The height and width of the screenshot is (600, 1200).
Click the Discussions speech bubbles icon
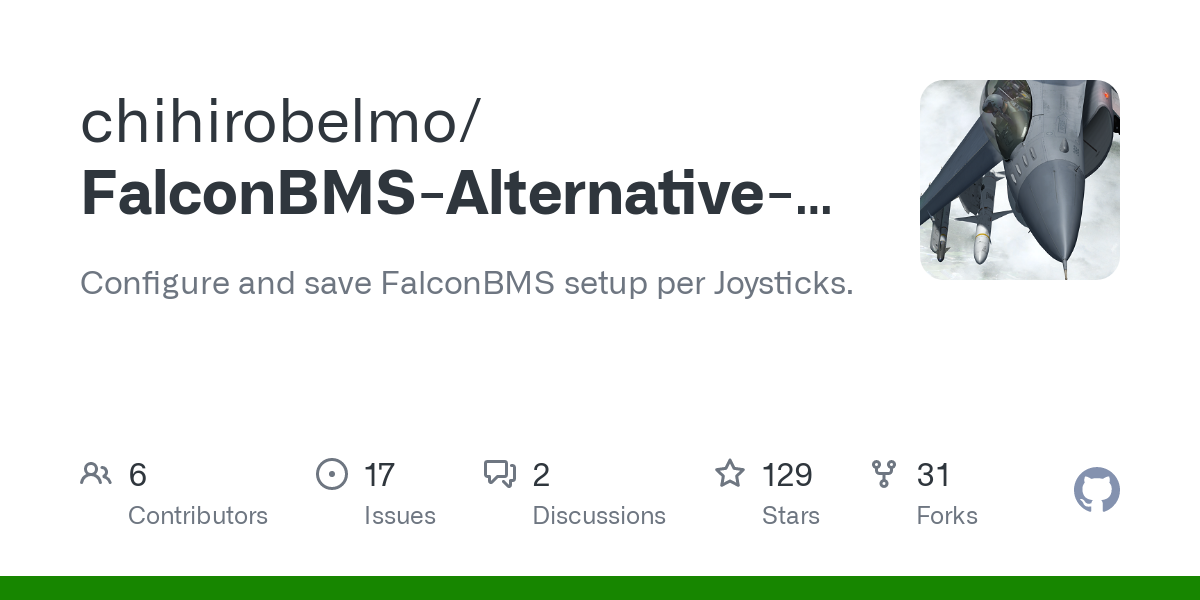[499, 474]
